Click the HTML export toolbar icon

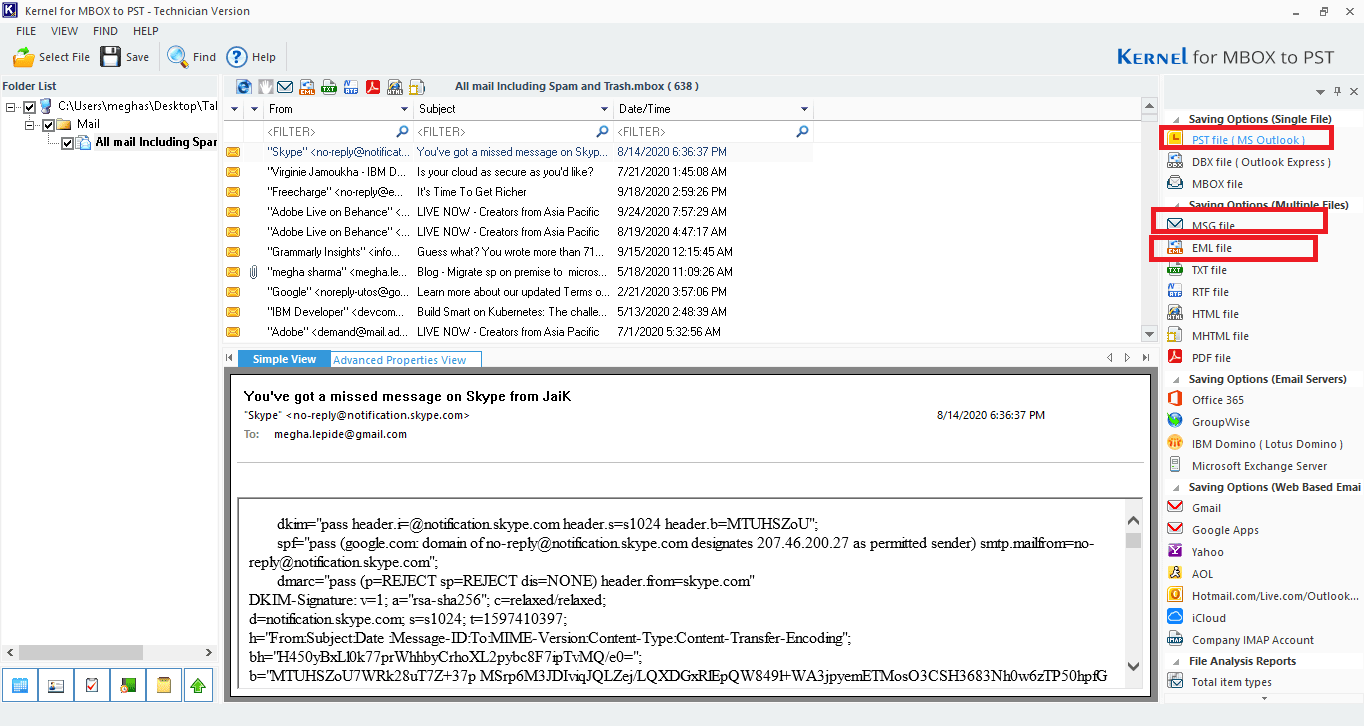(395, 87)
